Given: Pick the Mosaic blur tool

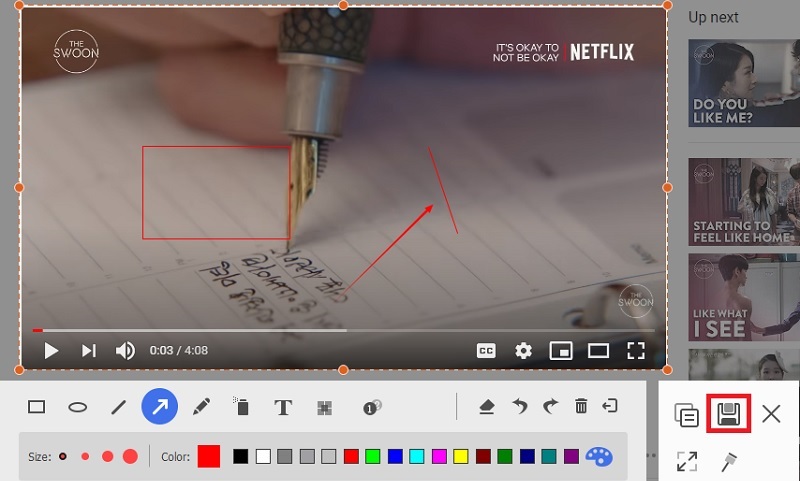Looking at the screenshot, I should [324, 407].
